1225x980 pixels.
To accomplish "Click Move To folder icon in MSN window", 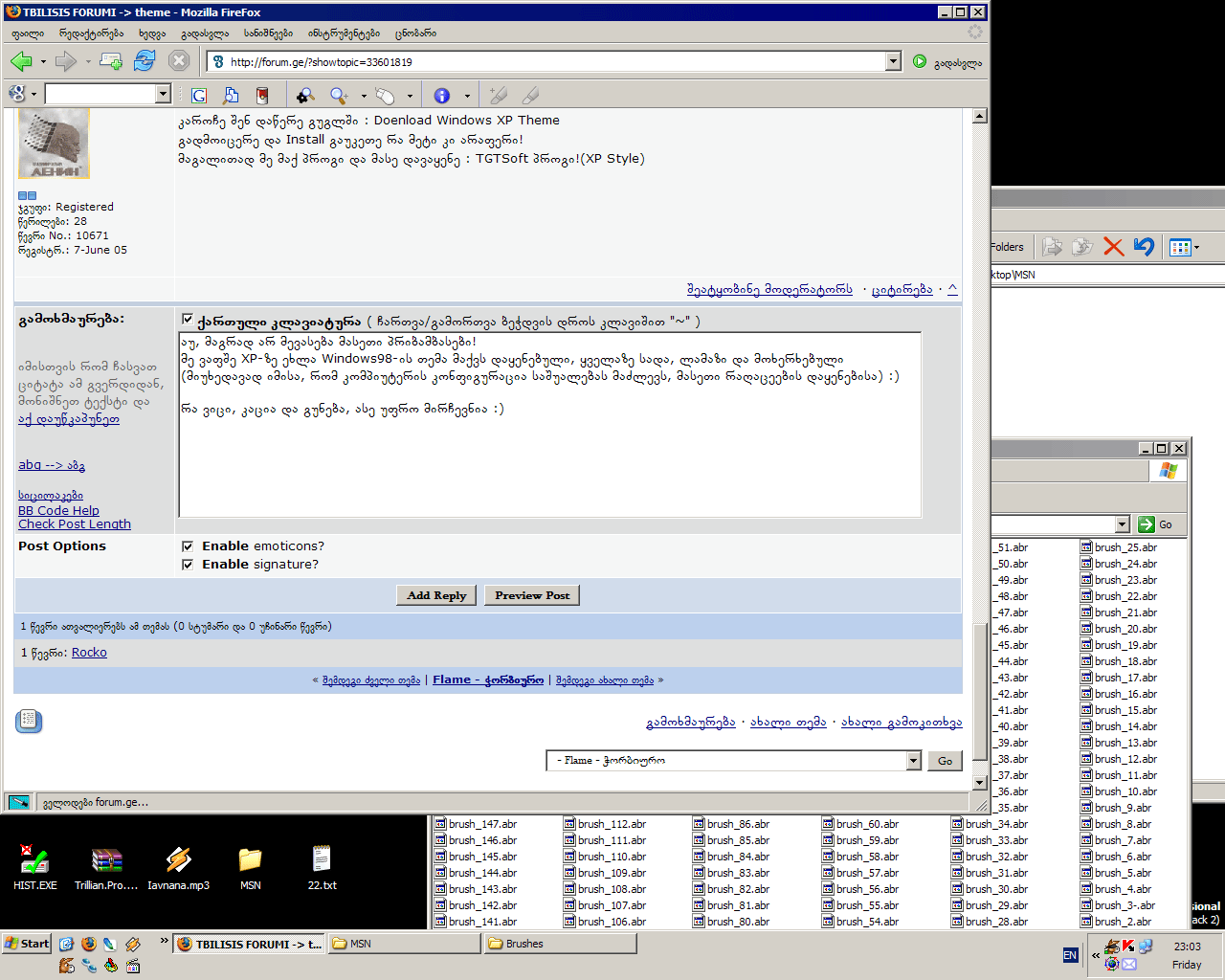I will click(x=1053, y=247).
